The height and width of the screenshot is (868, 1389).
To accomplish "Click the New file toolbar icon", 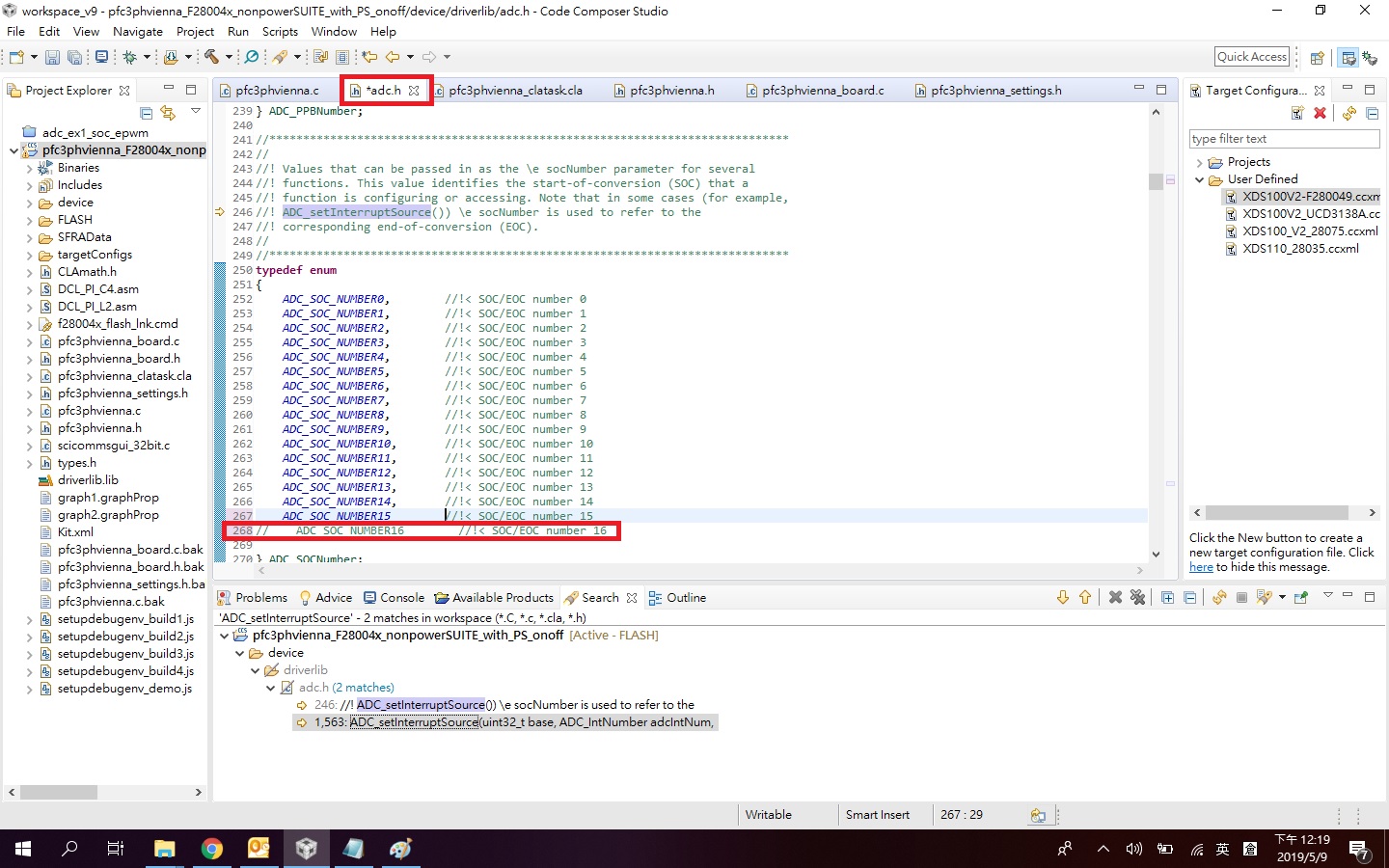I will [16, 57].
